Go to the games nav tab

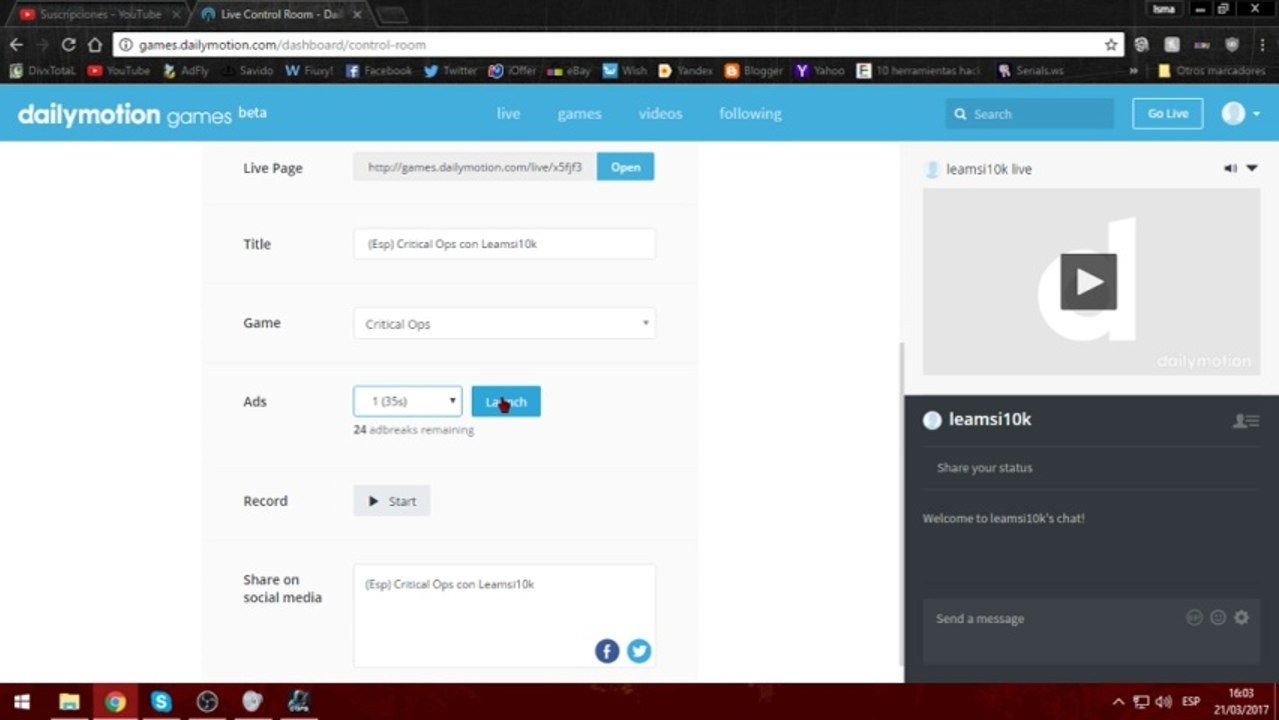click(x=579, y=114)
